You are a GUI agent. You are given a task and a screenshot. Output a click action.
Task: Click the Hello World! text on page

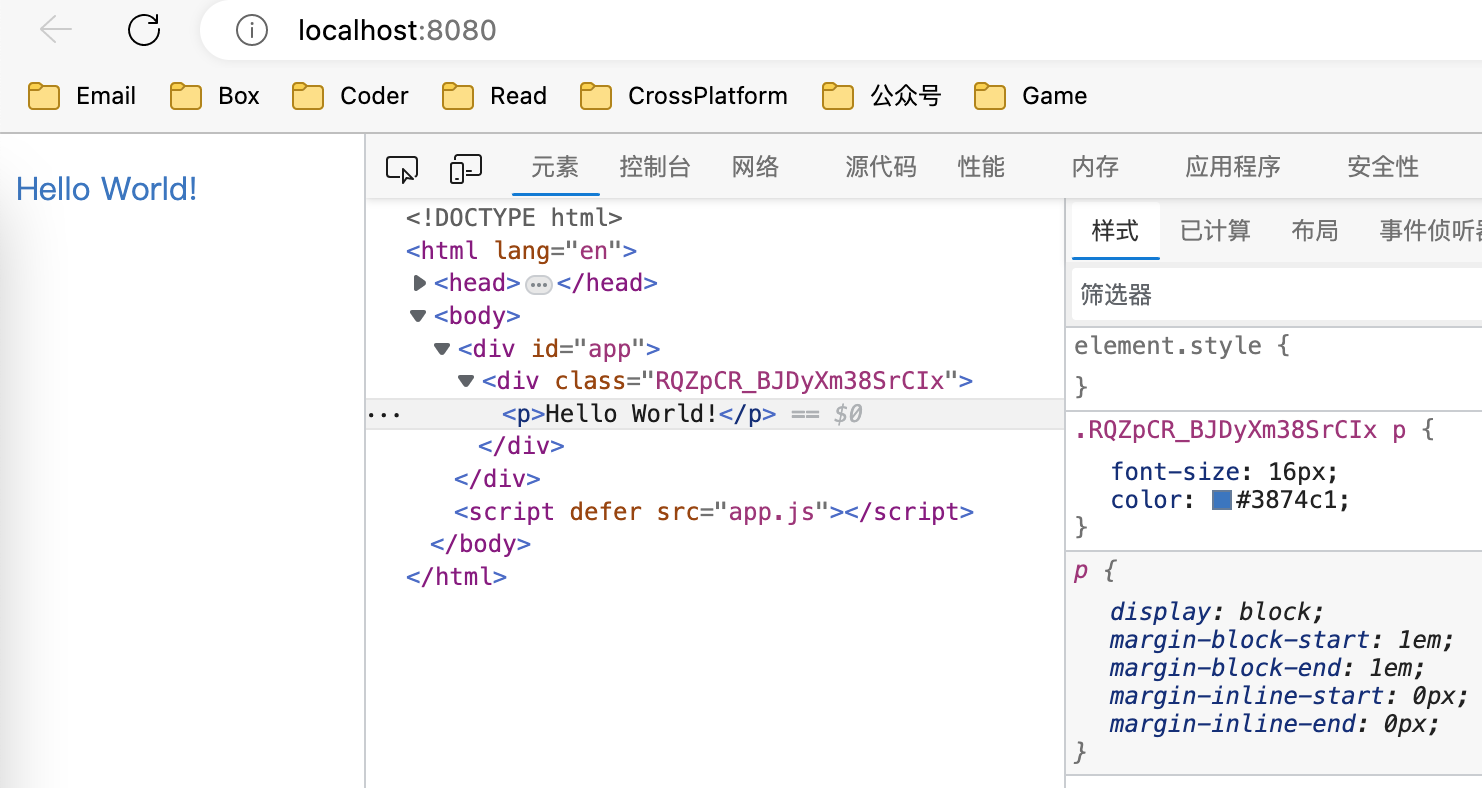[107, 189]
